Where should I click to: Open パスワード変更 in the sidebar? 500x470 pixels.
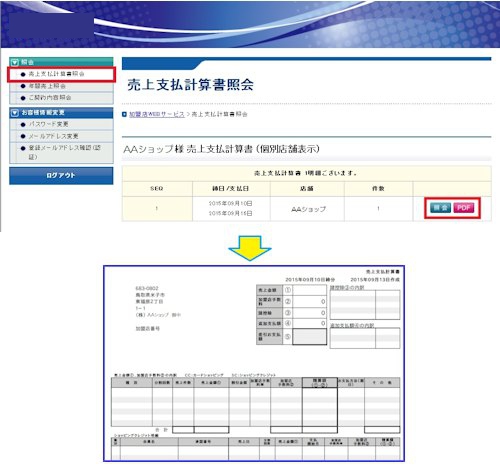pos(48,124)
